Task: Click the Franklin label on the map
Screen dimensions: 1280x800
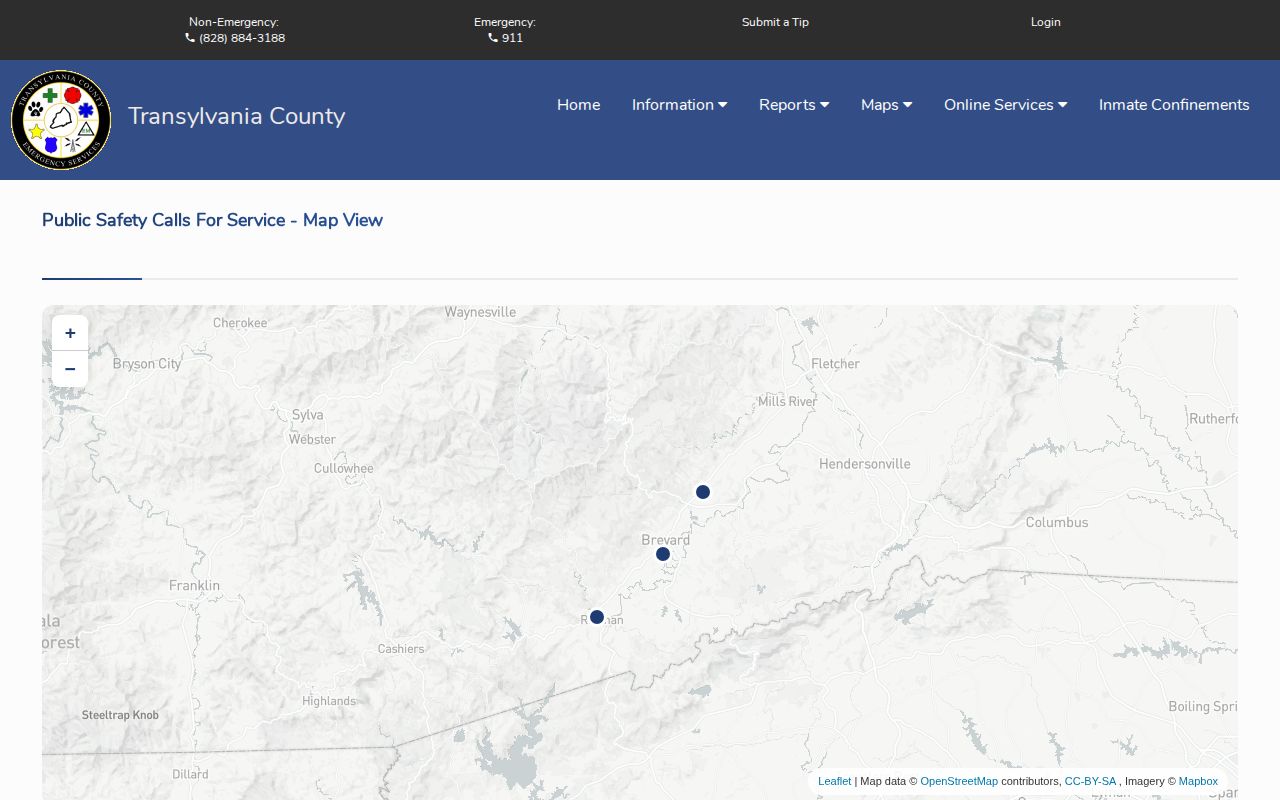Action: click(x=194, y=586)
